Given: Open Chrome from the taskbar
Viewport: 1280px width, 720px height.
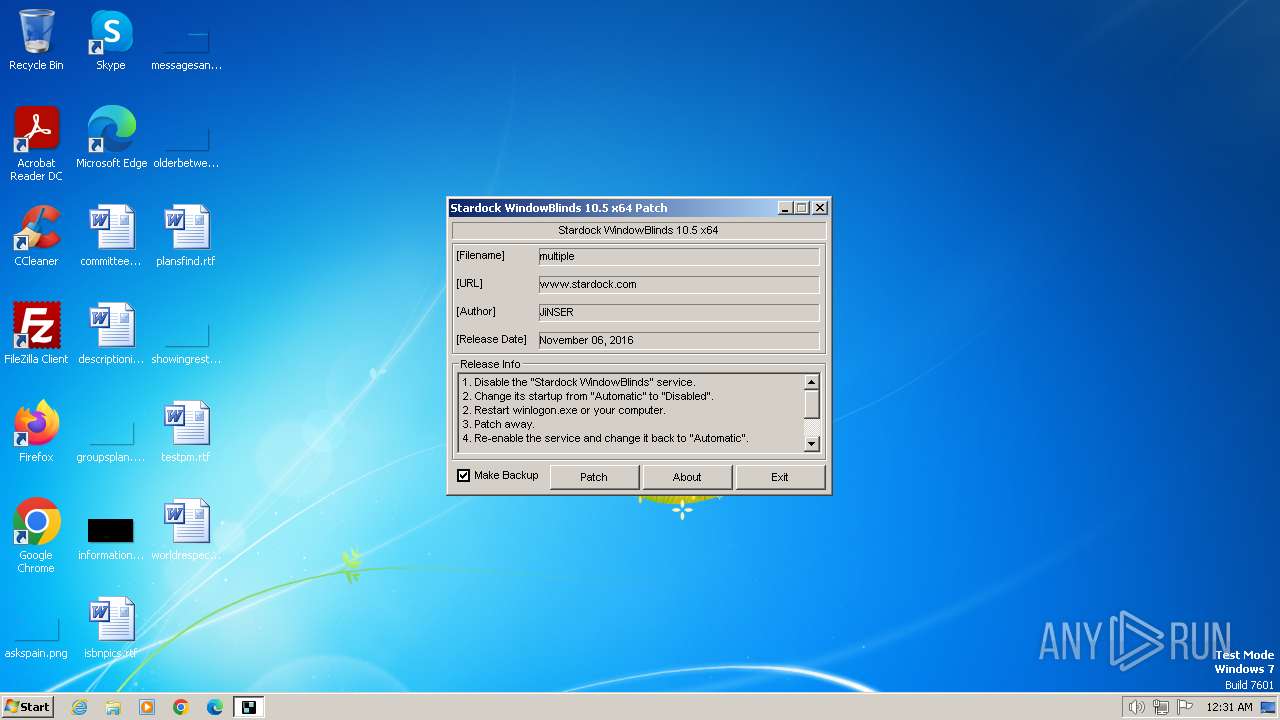Looking at the screenshot, I should coord(181,707).
